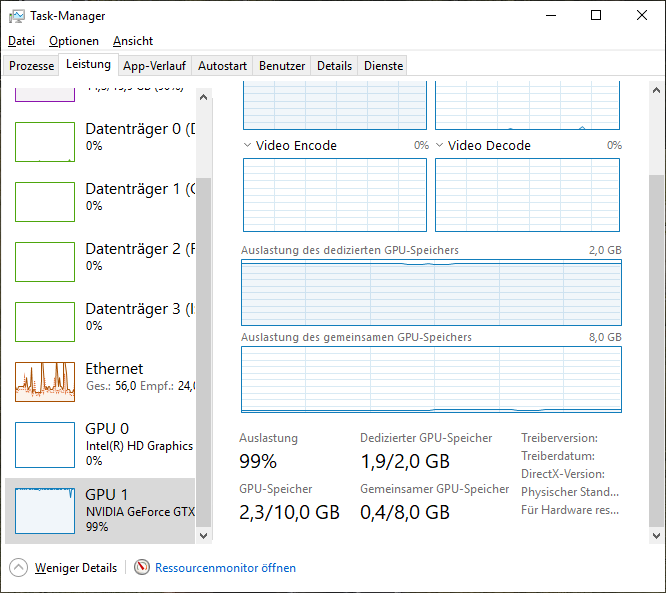
Task: Click the right pane scroll down arrow
Action: coord(656,536)
